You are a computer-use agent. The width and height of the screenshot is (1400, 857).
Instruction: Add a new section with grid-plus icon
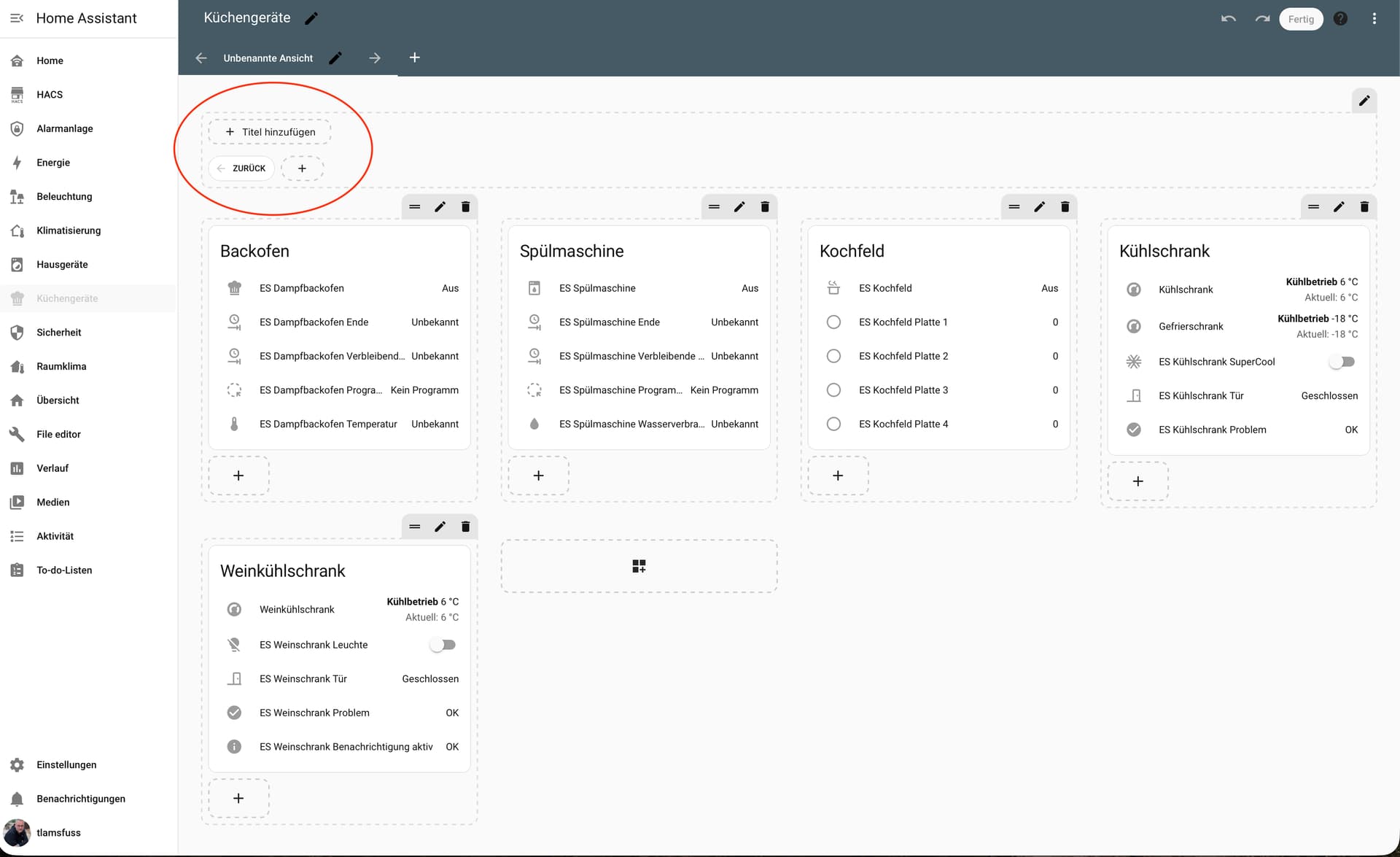point(639,566)
